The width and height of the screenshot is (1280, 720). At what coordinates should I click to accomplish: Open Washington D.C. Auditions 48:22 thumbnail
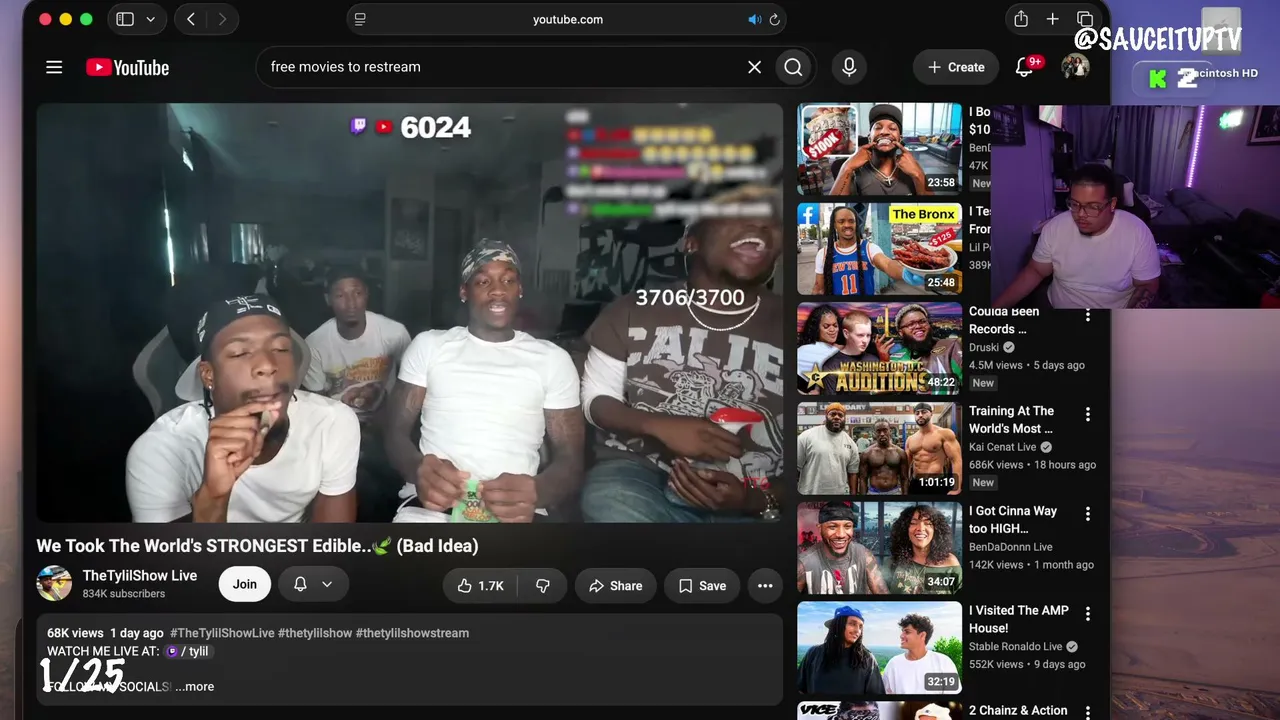879,348
